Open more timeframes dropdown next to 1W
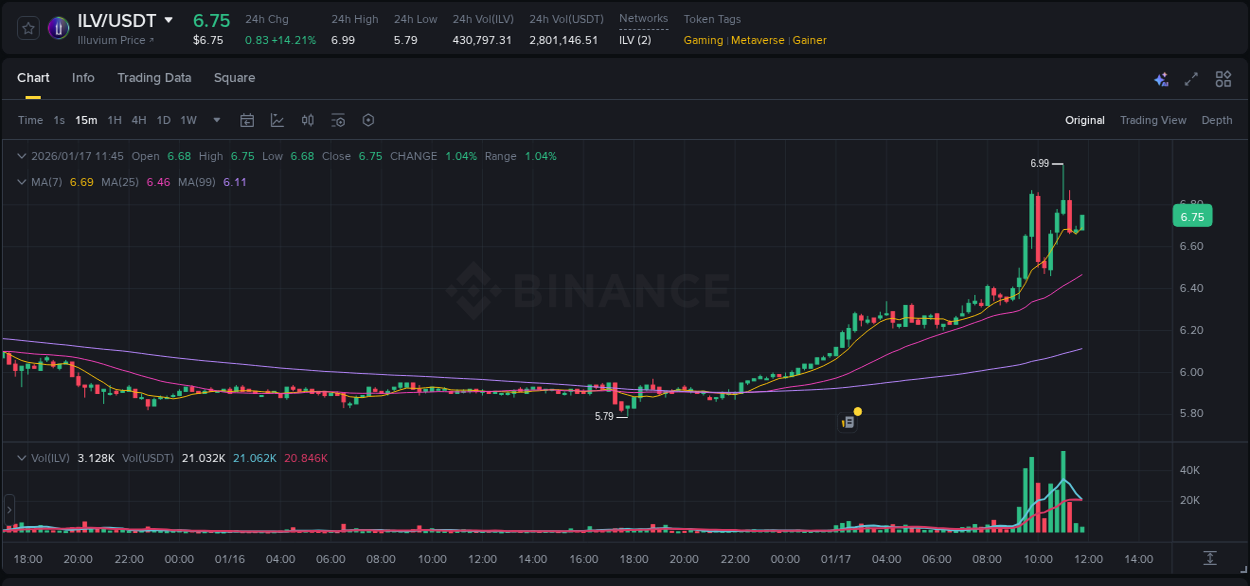This screenshot has height=586, width=1250. pyautogui.click(x=215, y=120)
